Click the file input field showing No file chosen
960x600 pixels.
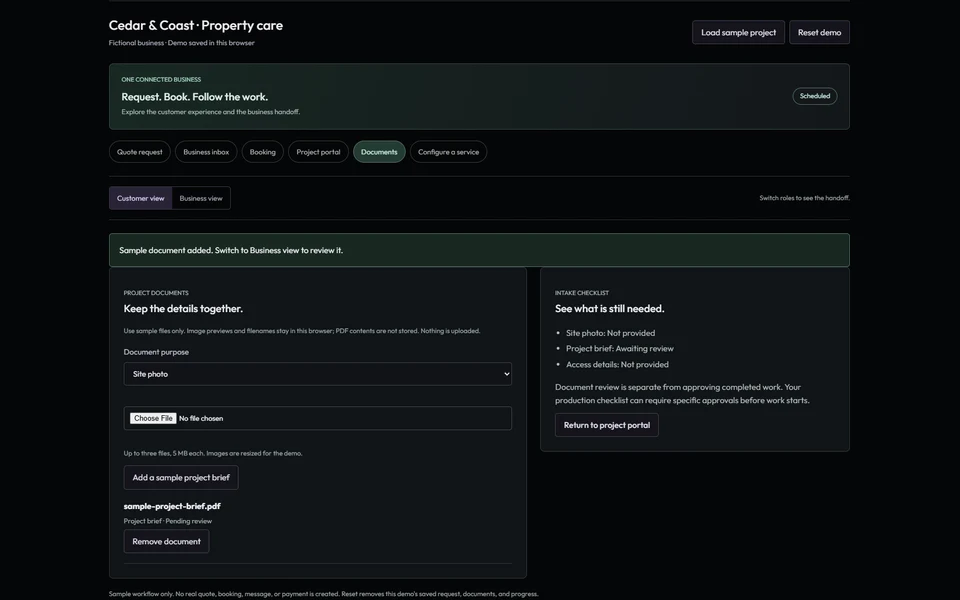click(x=318, y=418)
